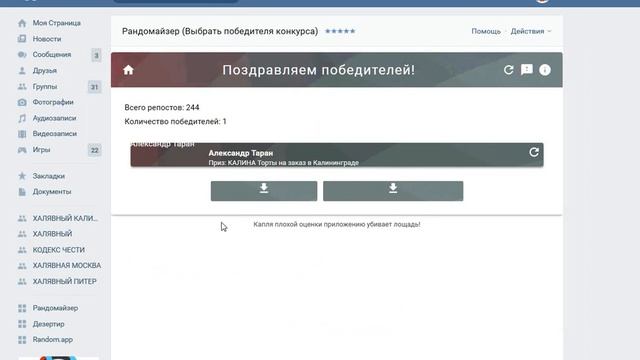Click the apps grid icon beside Random.app
Image resolution: width=640 pixels, height=360 pixels.
click(x=22, y=340)
